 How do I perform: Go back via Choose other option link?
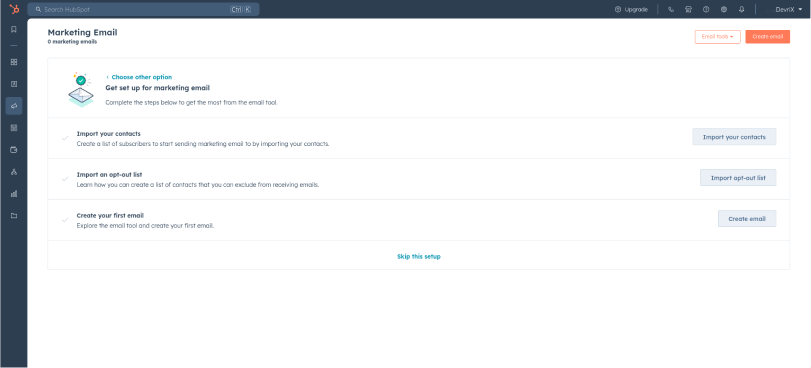[139, 77]
